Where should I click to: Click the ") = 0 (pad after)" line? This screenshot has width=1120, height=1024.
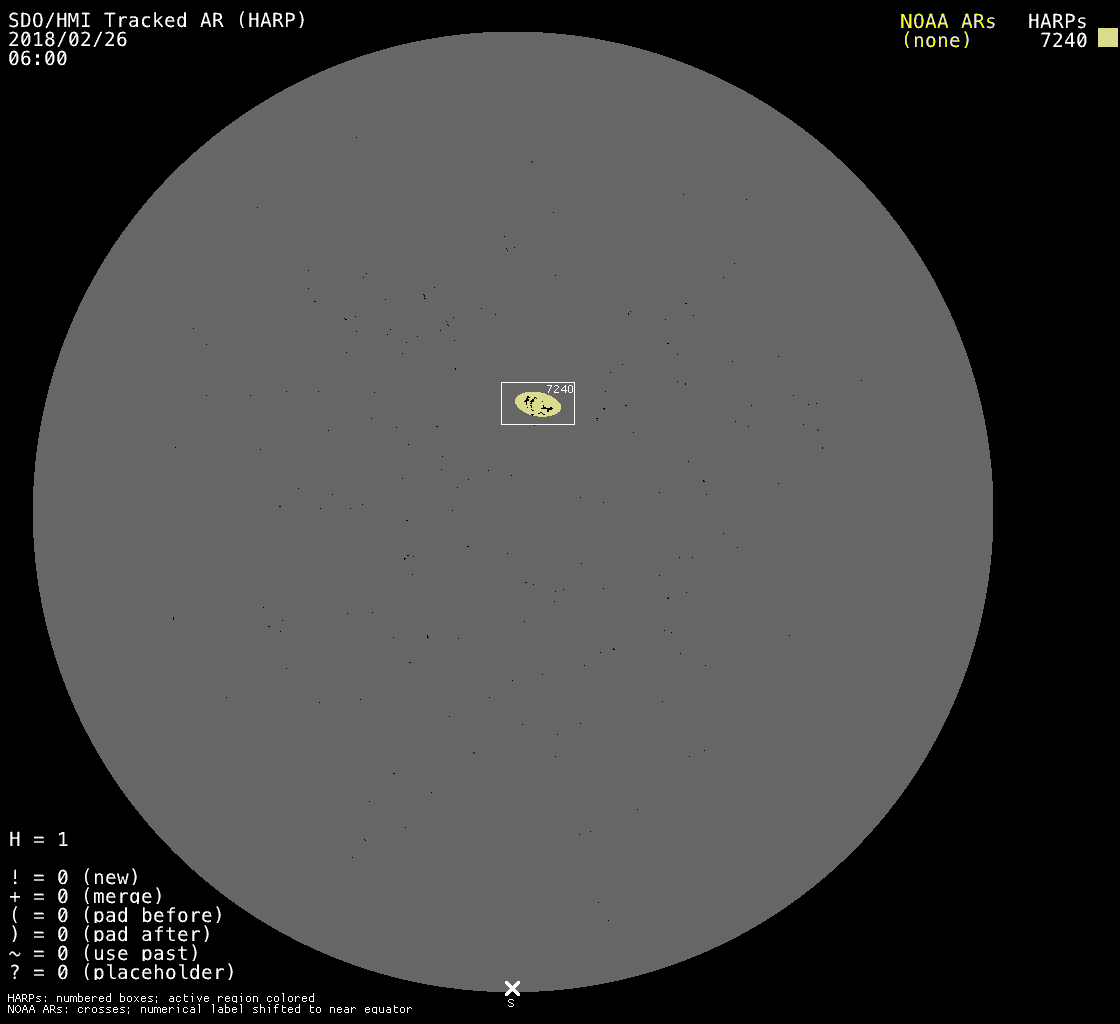pyautogui.click(x=110, y=934)
